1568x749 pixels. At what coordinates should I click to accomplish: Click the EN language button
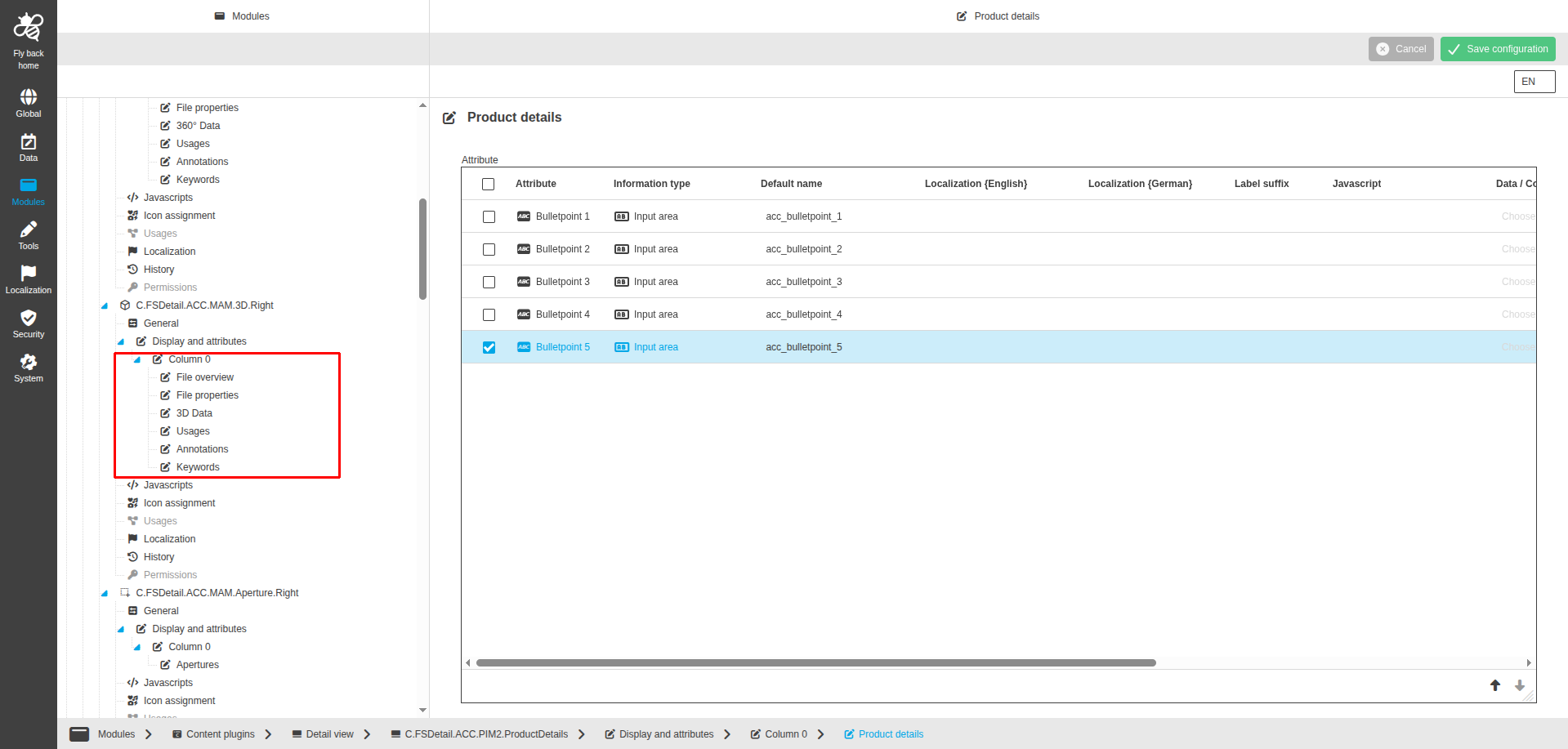click(1534, 82)
